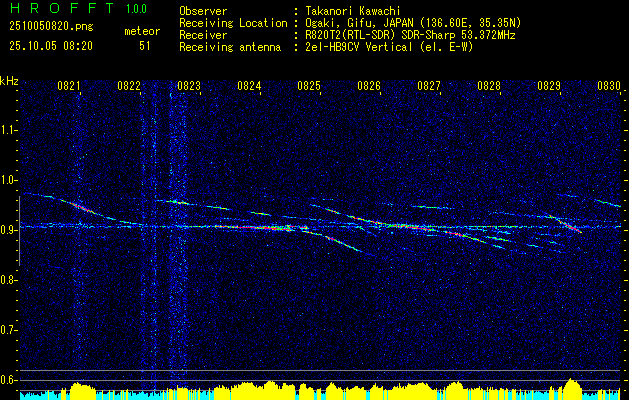The image size is (629, 400).
Task: Click the kHz axis unit label
Action: 9,81
